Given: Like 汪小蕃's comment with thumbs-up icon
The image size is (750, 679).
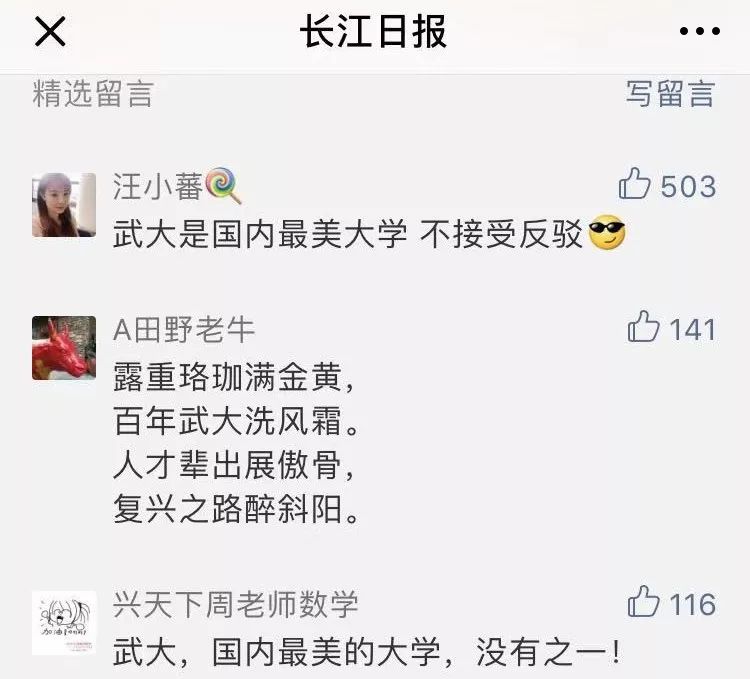Looking at the screenshot, I should 634,183.
